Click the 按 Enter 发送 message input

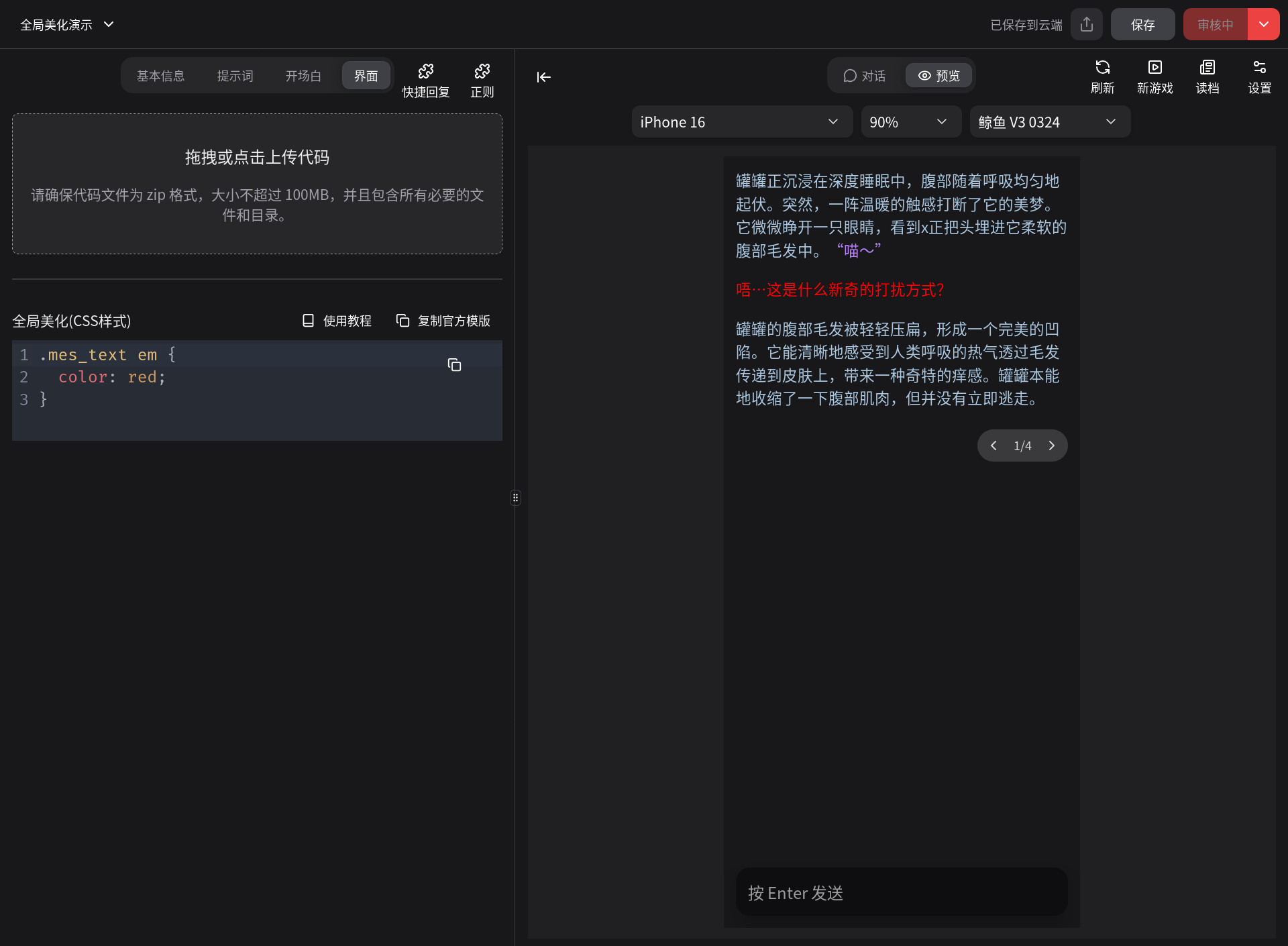click(901, 893)
